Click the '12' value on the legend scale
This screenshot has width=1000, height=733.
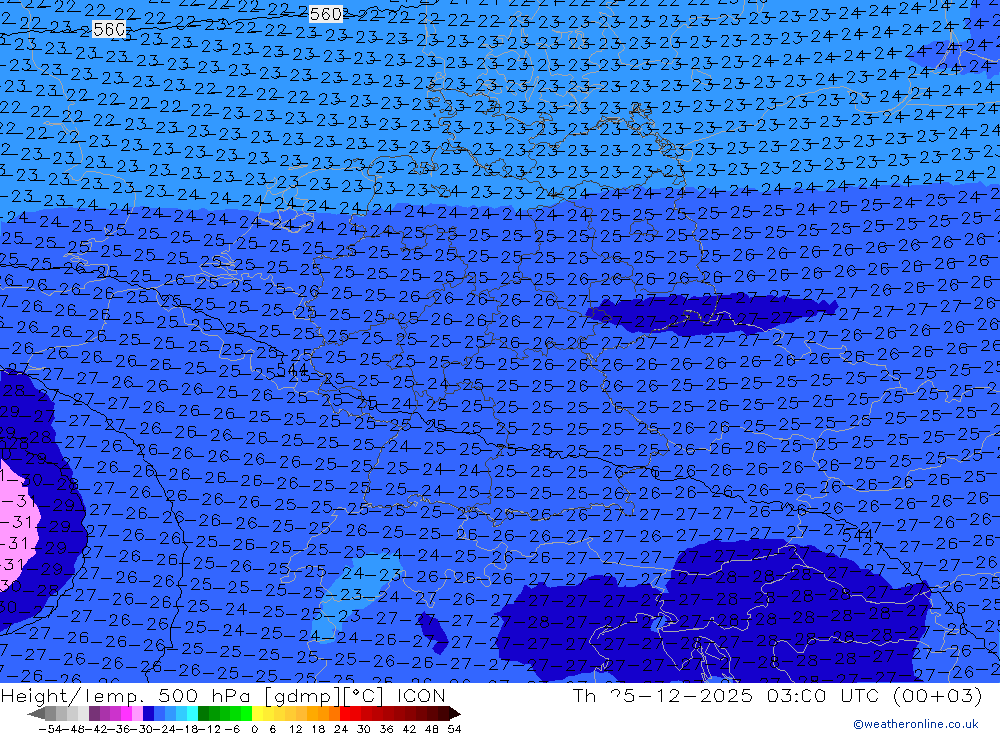295,729
